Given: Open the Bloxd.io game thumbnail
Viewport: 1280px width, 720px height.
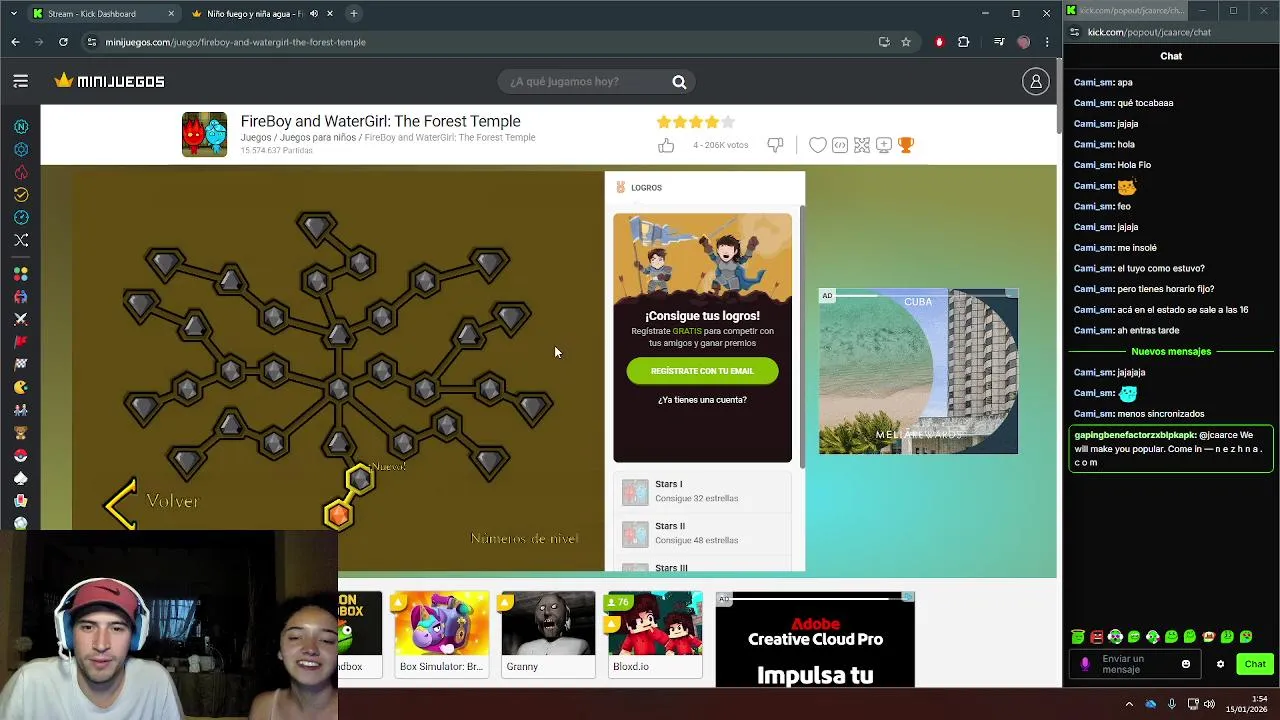Looking at the screenshot, I should [x=655, y=634].
